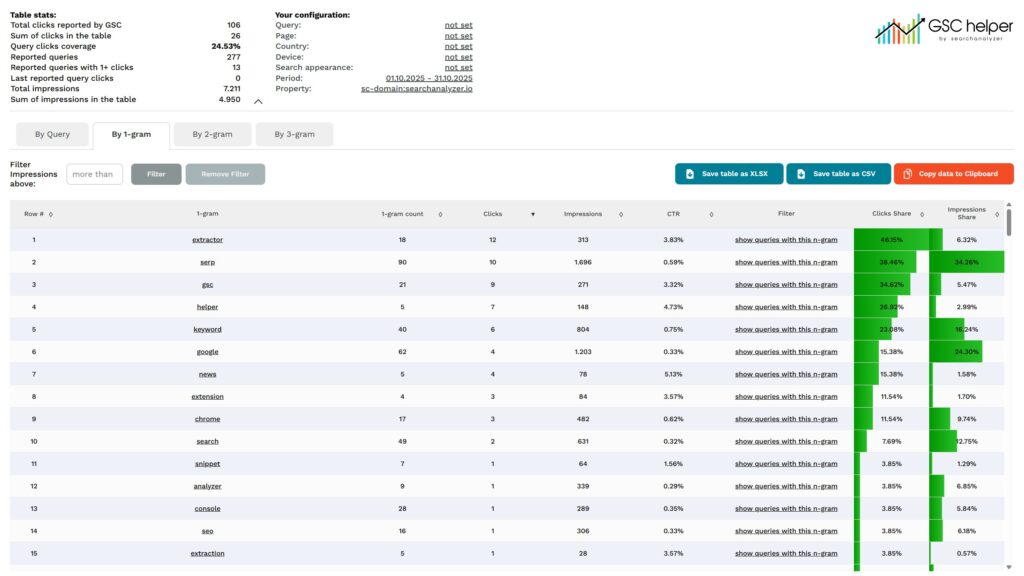
Task: Click the GSC helper logo
Action: coord(941,29)
